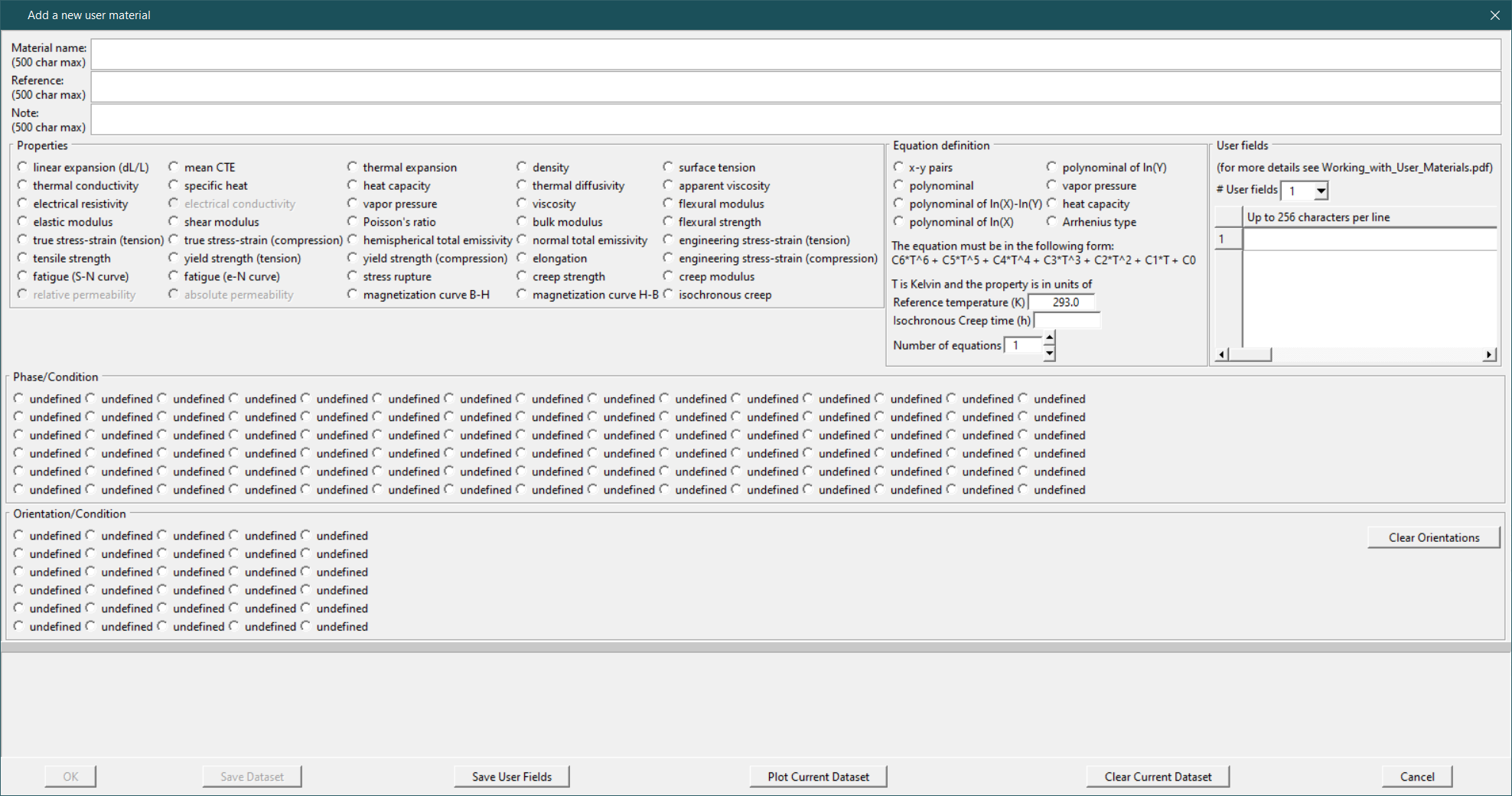
Task: Choose Arrhenius type equation definition
Action: pos(1052,222)
